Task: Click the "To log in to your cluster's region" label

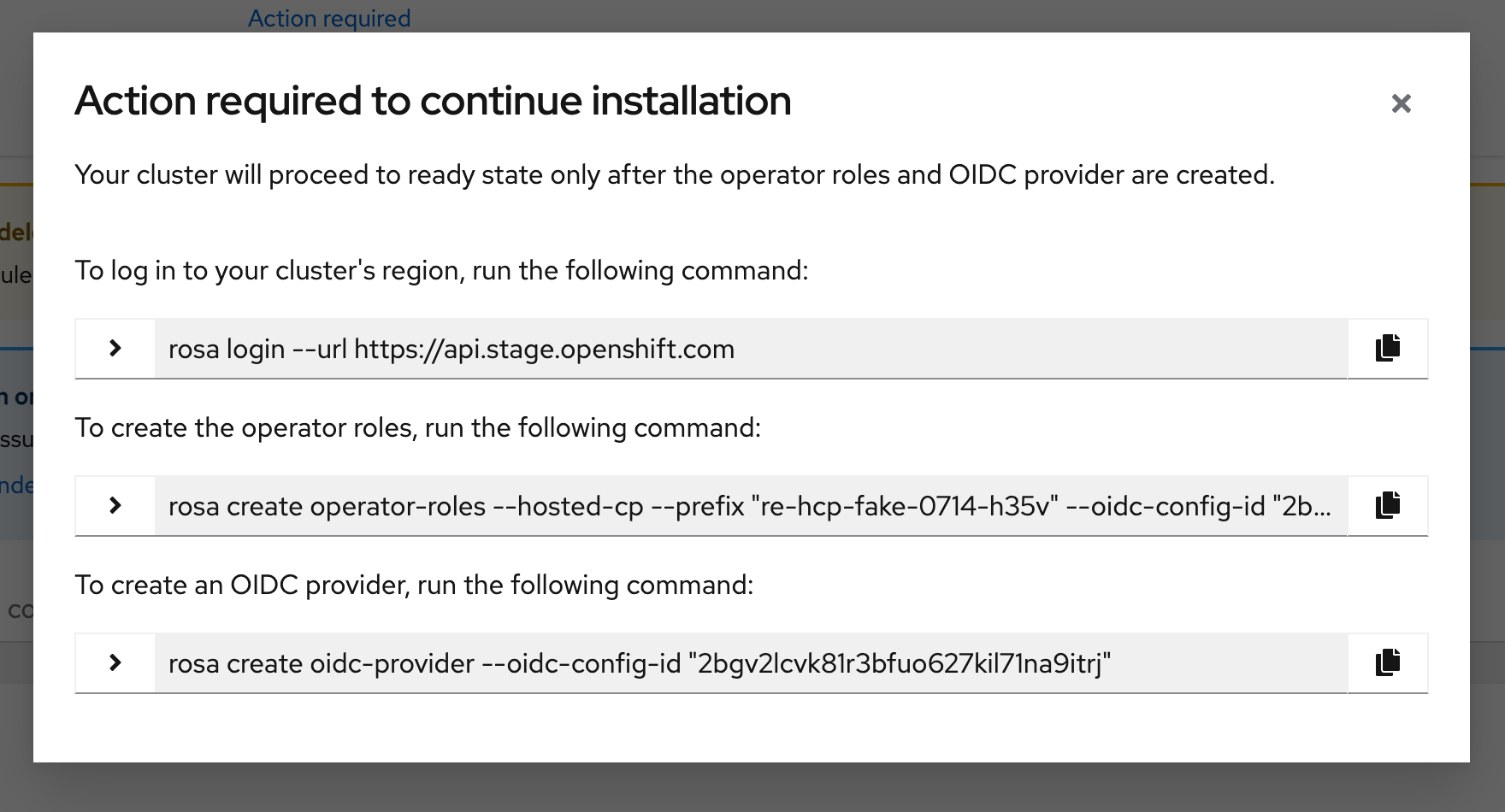Action: (441, 271)
